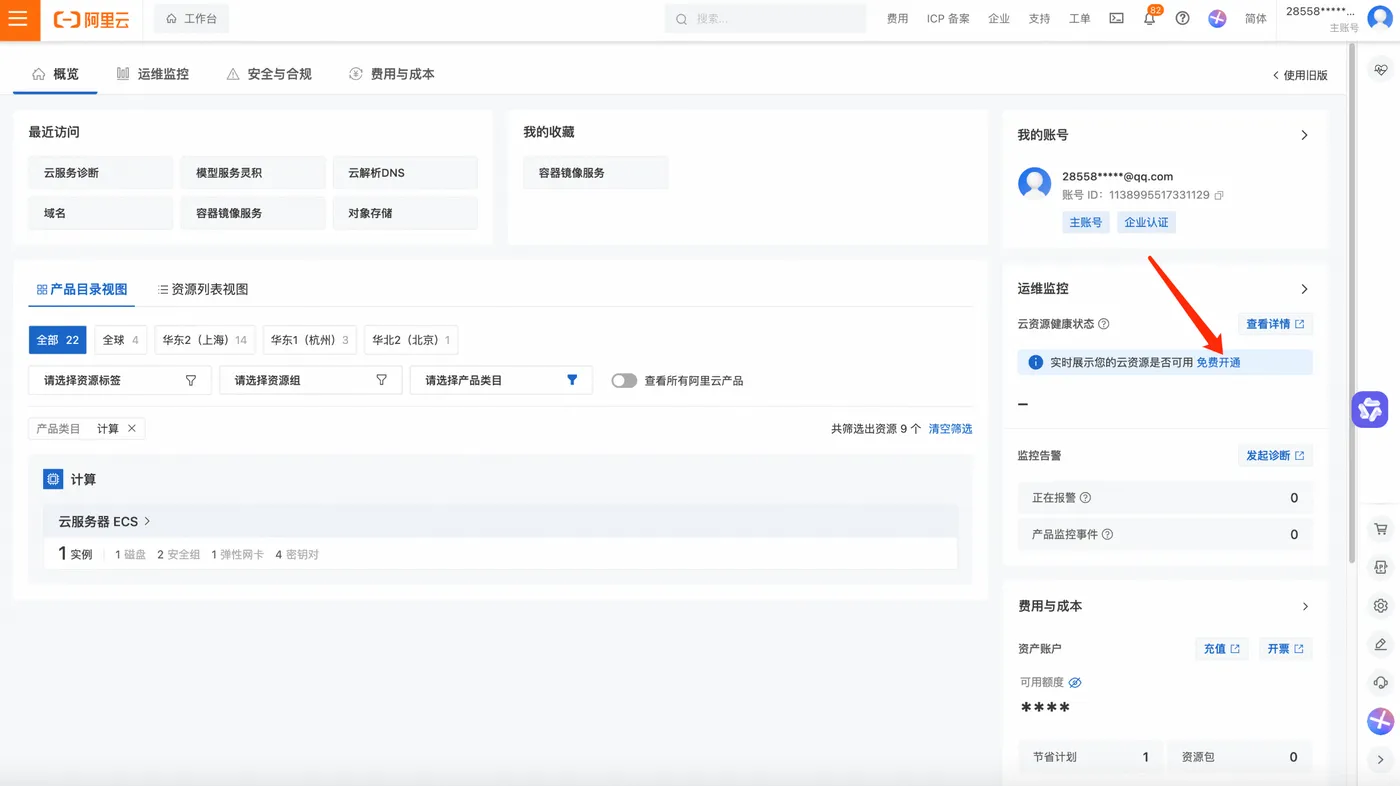Click the 计算 category chip icon

pyautogui.click(x=53, y=480)
